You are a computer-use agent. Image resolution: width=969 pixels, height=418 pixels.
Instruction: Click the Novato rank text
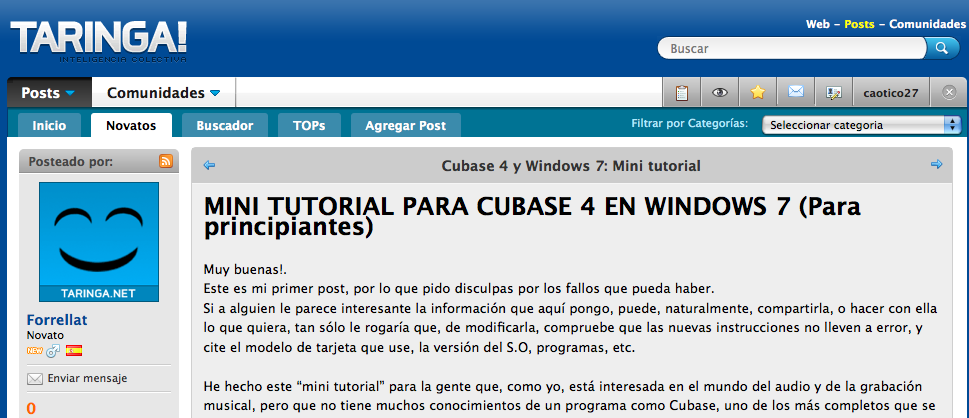(45, 335)
